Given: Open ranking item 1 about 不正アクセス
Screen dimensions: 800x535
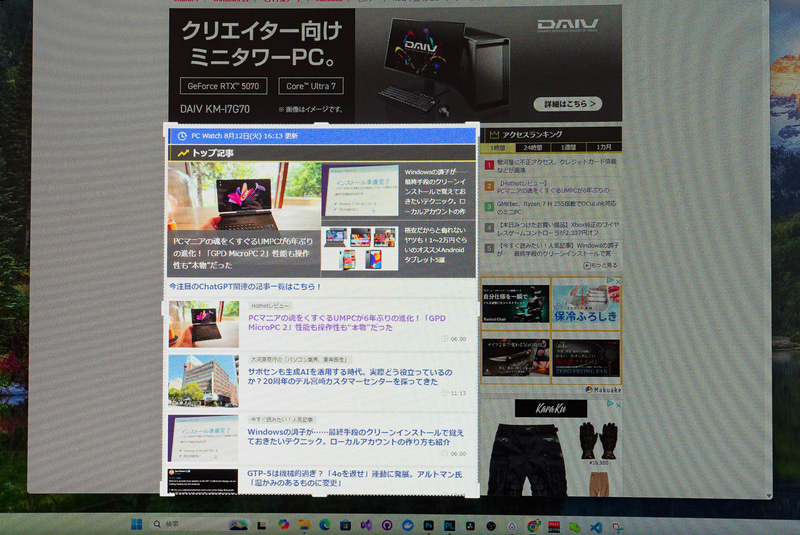Looking at the screenshot, I should tap(558, 166).
